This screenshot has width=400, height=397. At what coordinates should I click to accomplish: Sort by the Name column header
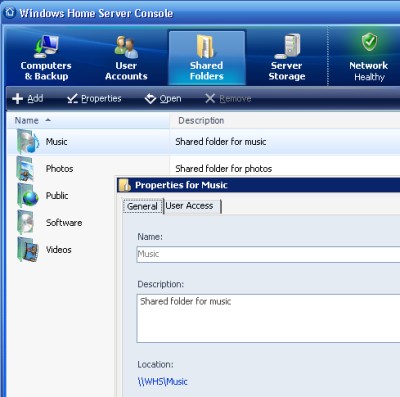point(88,120)
